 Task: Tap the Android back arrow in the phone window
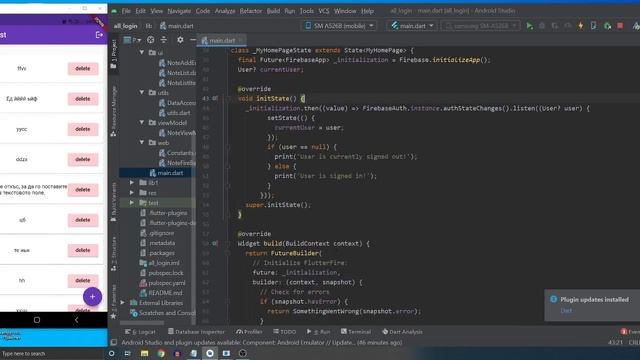[76, 320]
